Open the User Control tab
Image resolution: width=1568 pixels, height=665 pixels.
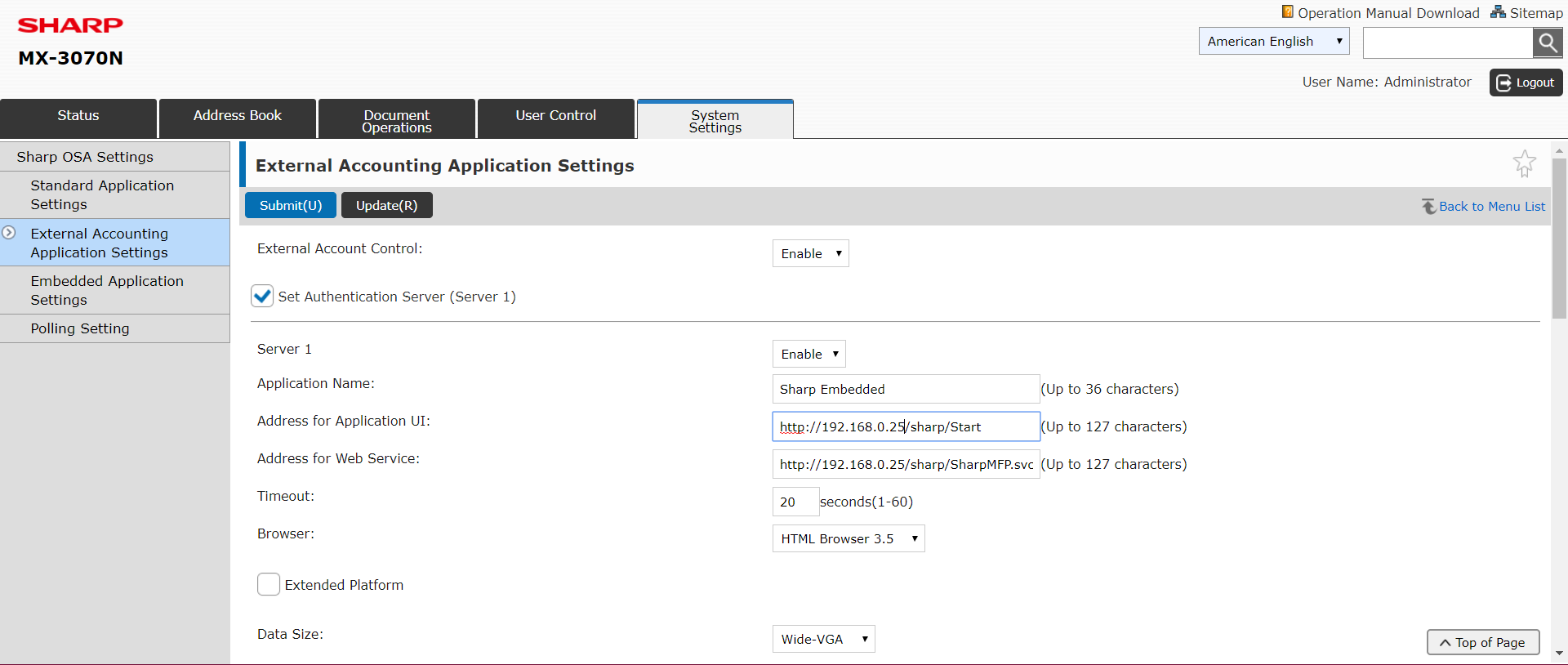pyautogui.click(x=556, y=118)
